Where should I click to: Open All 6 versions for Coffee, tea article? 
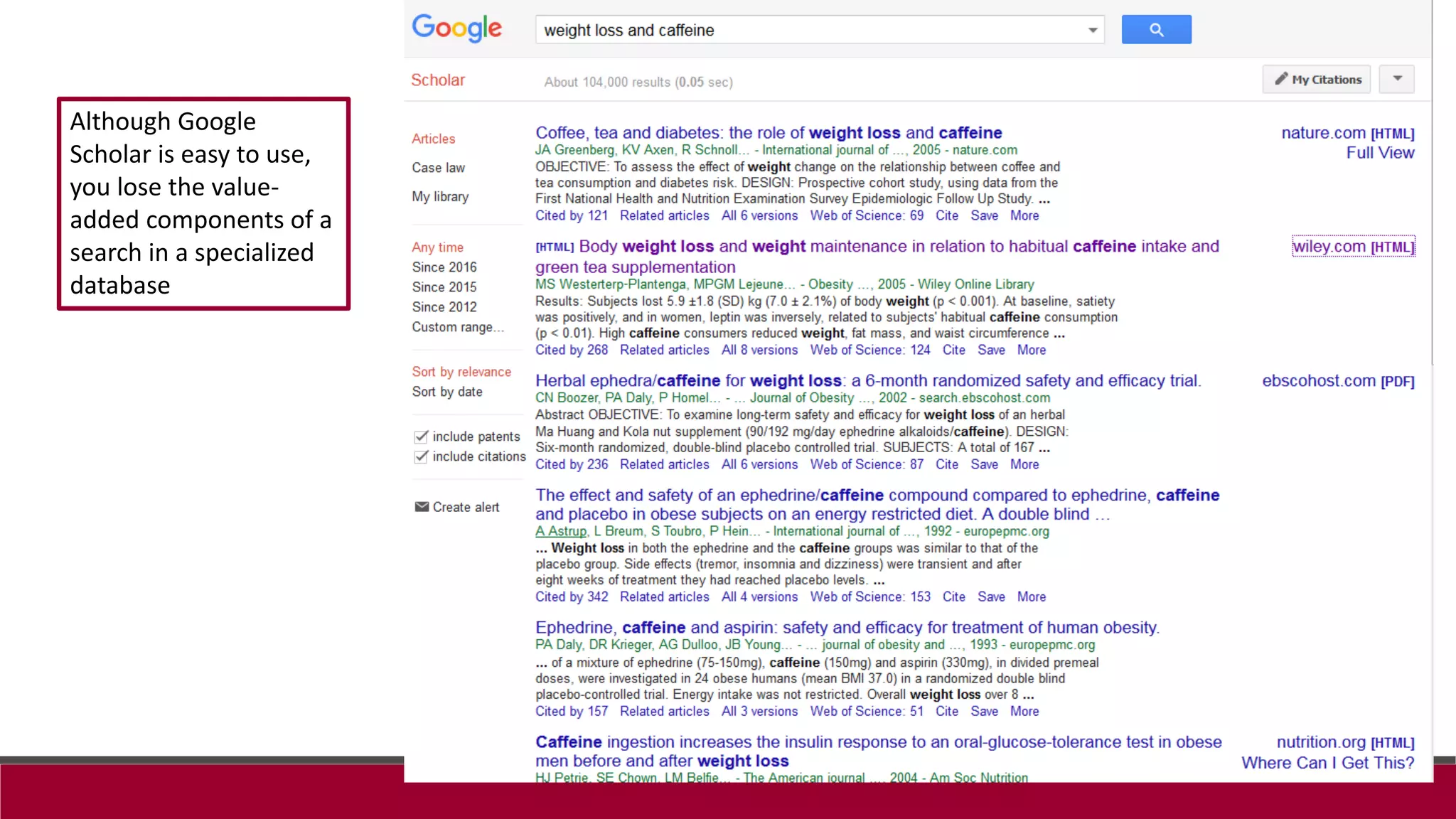(759, 215)
